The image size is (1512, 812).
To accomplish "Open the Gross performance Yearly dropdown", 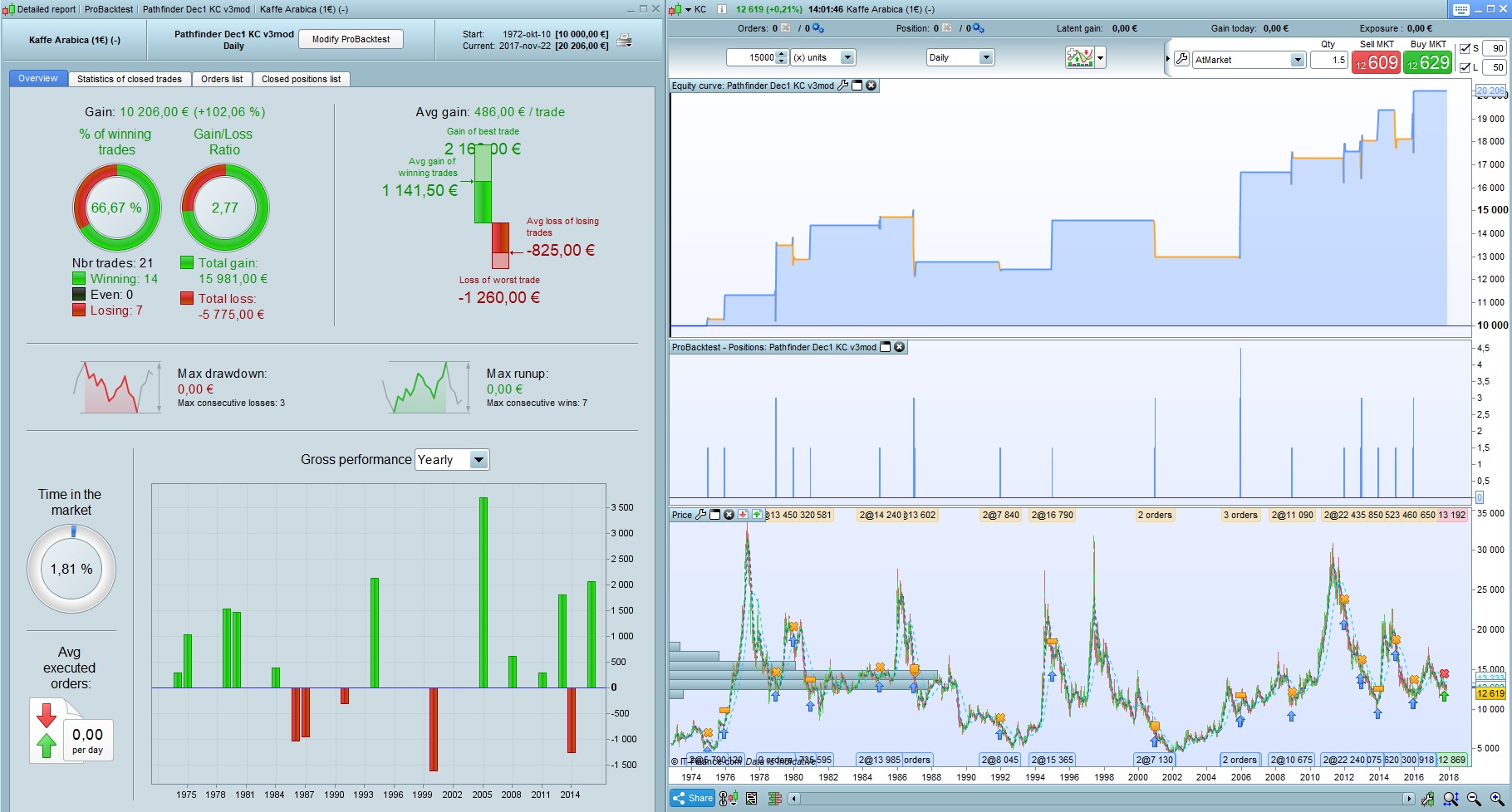I will click(452, 460).
